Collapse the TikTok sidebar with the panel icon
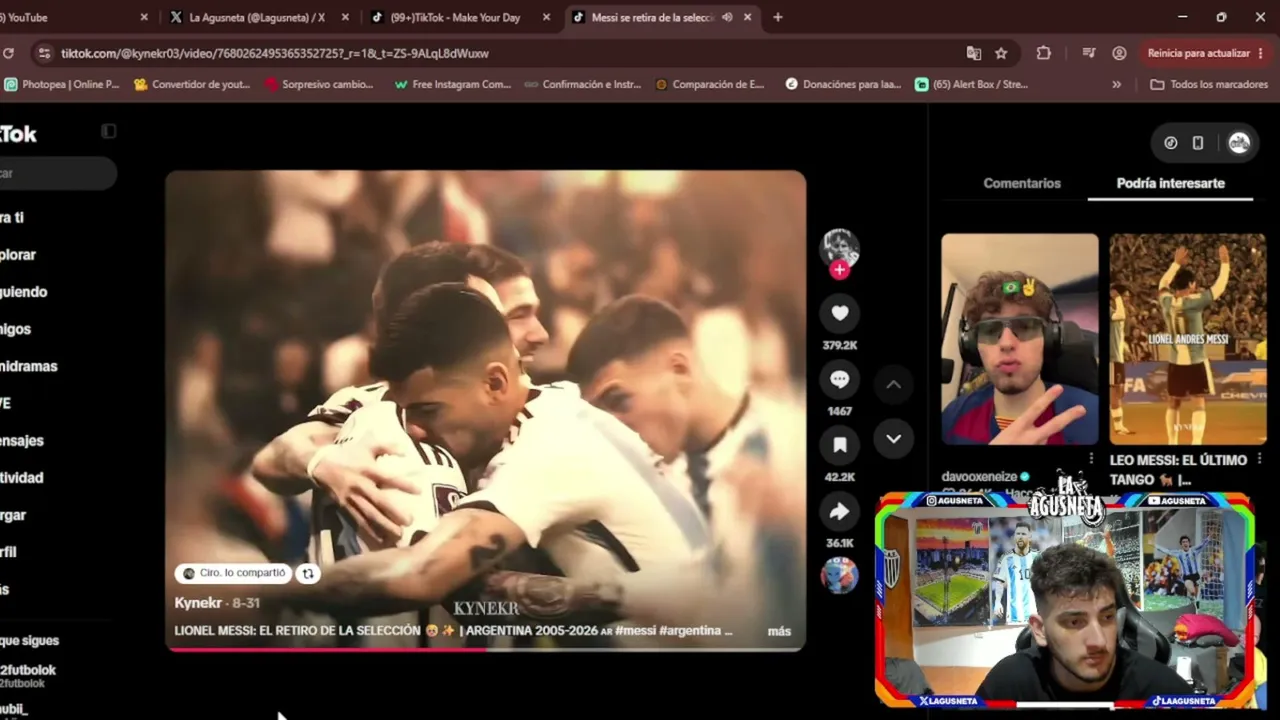The height and width of the screenshot is (720, 1280). pyautogui.click(x=108, y=131)
